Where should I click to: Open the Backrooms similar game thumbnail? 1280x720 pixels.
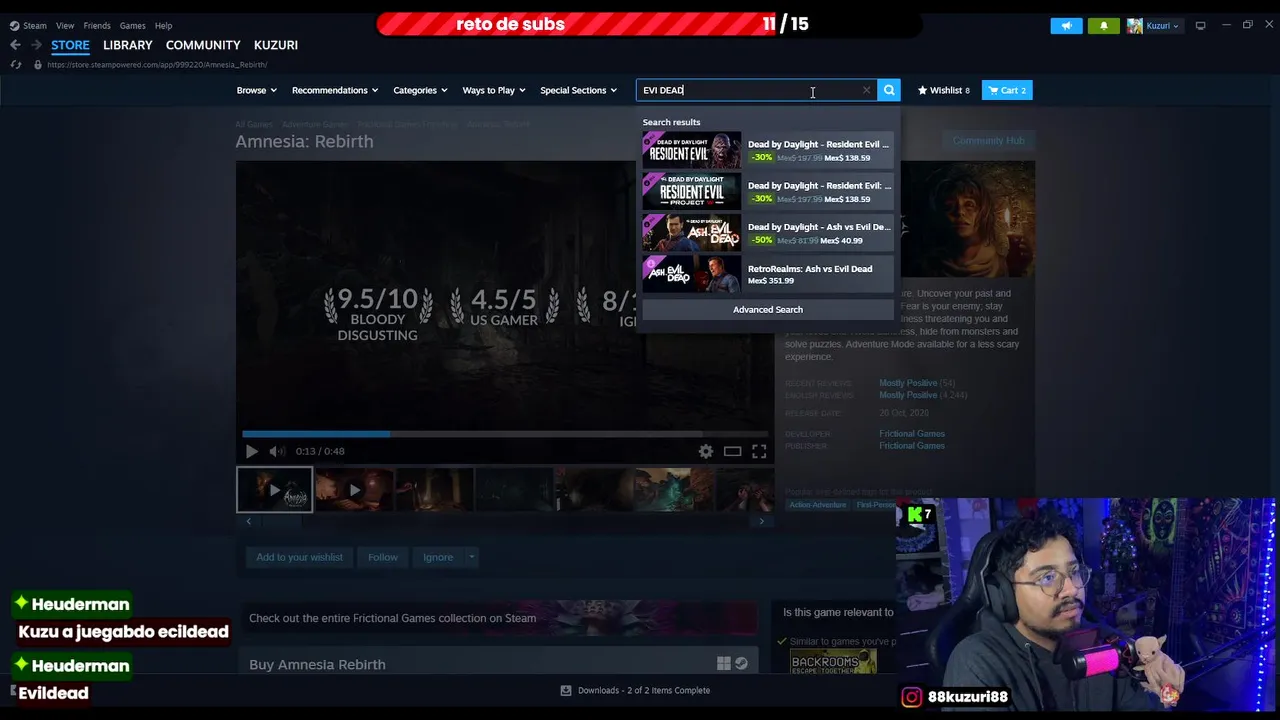833,662
